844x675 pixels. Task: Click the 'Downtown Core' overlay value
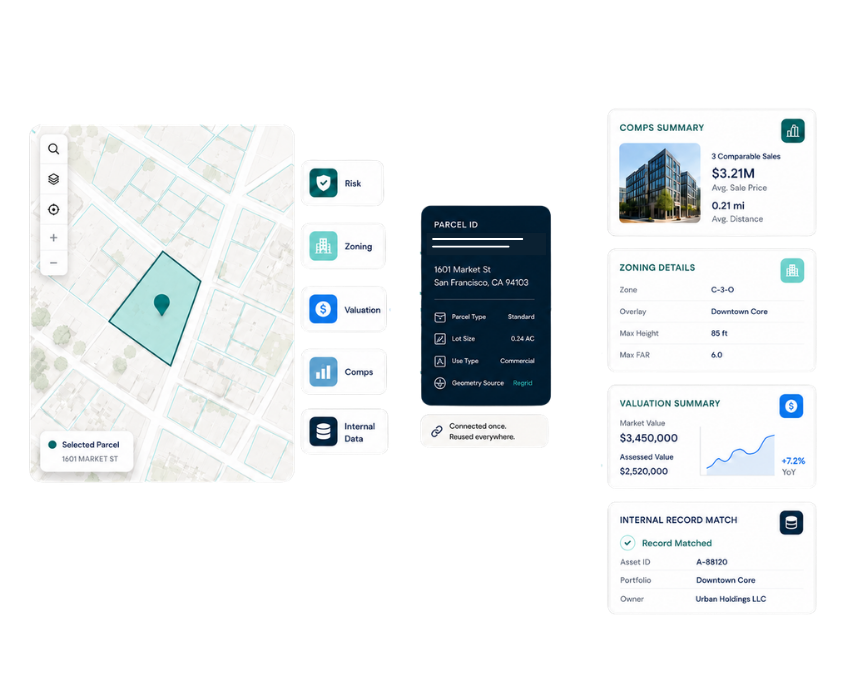click(x=739, y=312)
